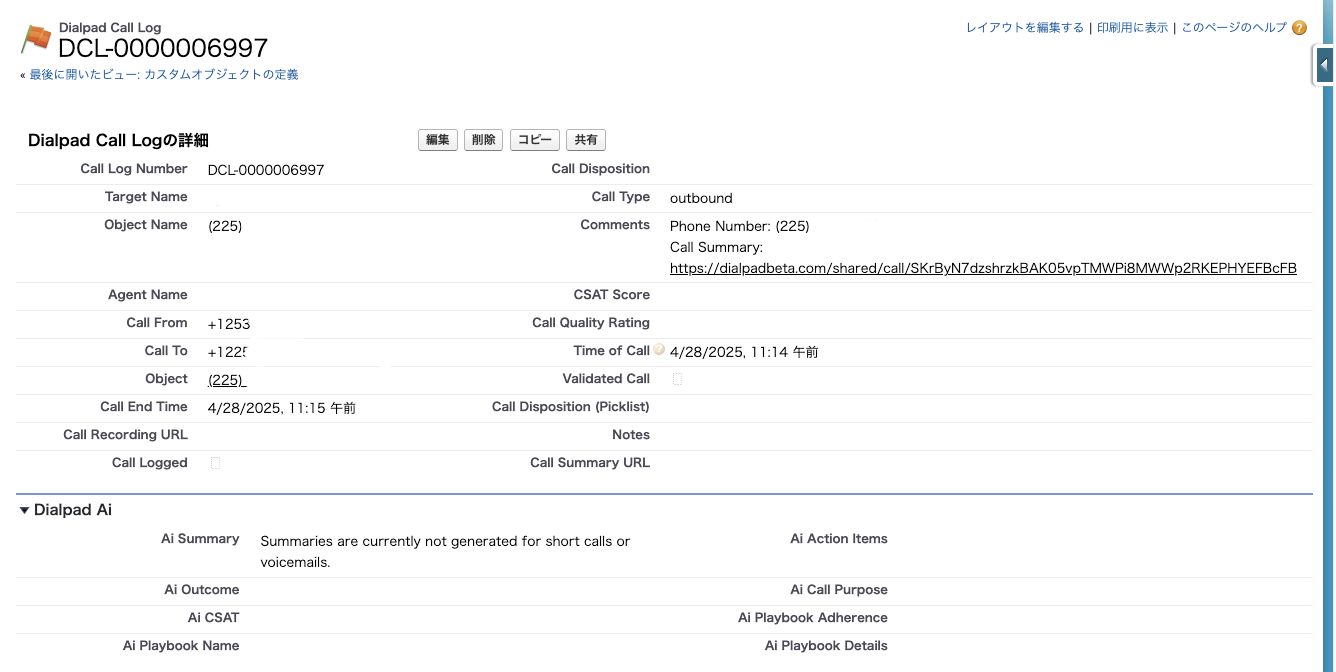Click the 編集 (Edit) button
This screenshot has width=1336, height=672.
coord(438,140)
